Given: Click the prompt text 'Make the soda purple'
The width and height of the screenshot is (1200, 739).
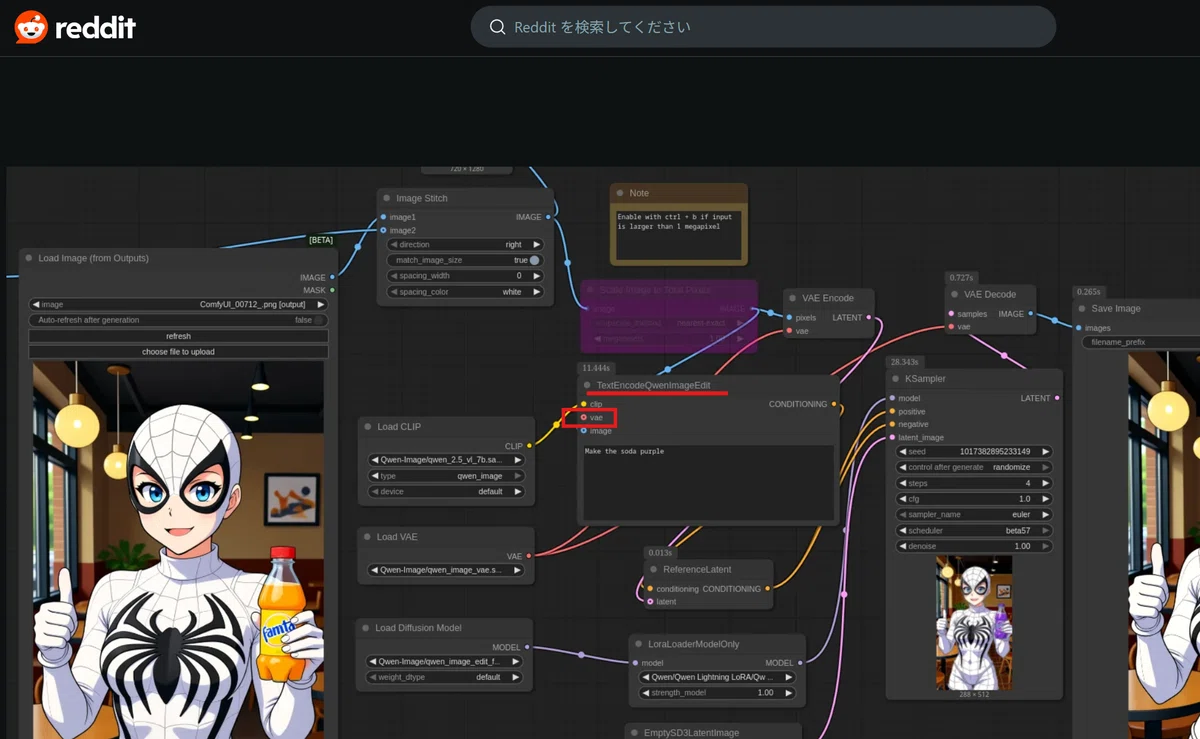Looking at the screenshot, I should coord(624,452).
